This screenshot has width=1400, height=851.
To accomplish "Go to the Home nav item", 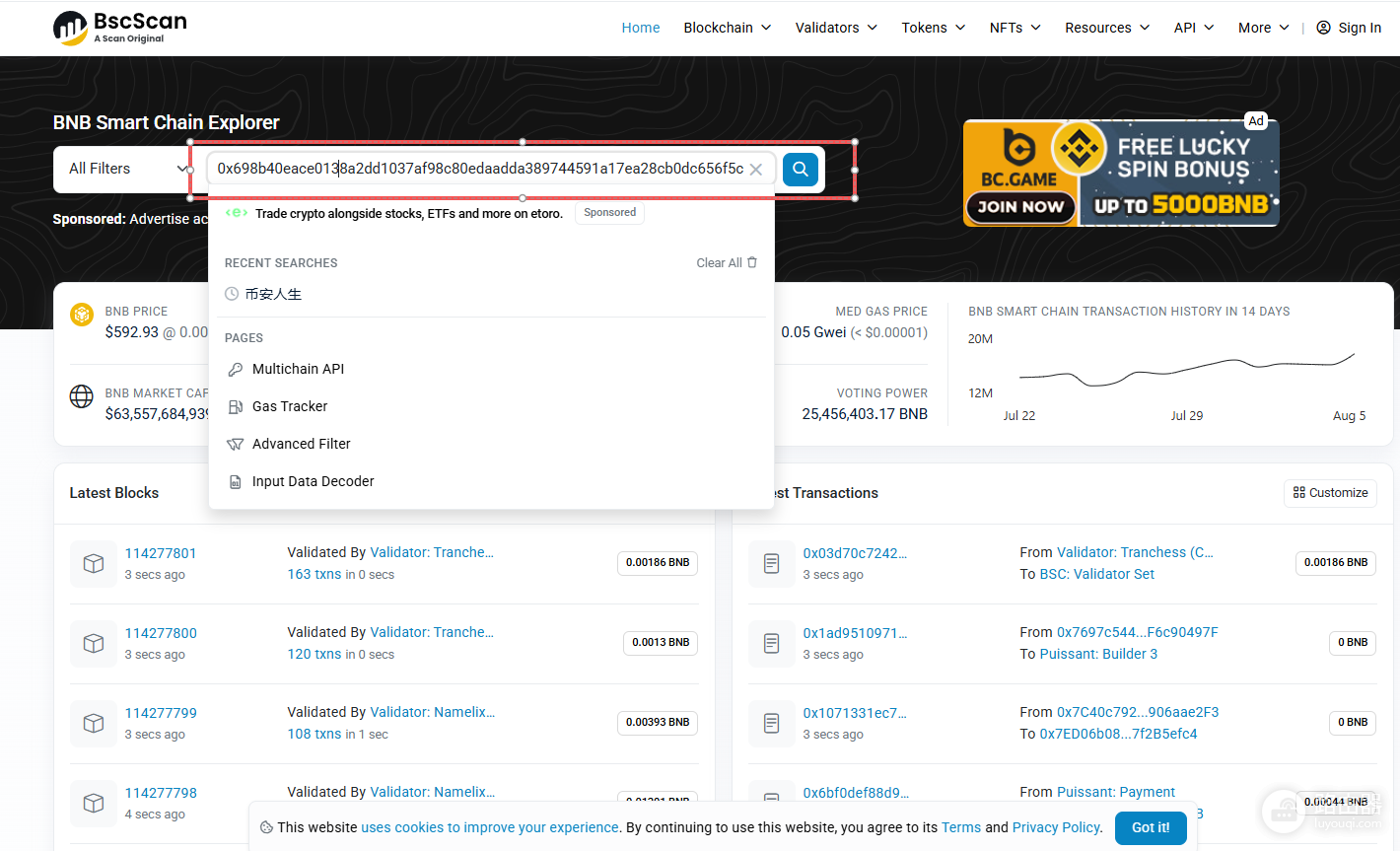I will point(641,28).
